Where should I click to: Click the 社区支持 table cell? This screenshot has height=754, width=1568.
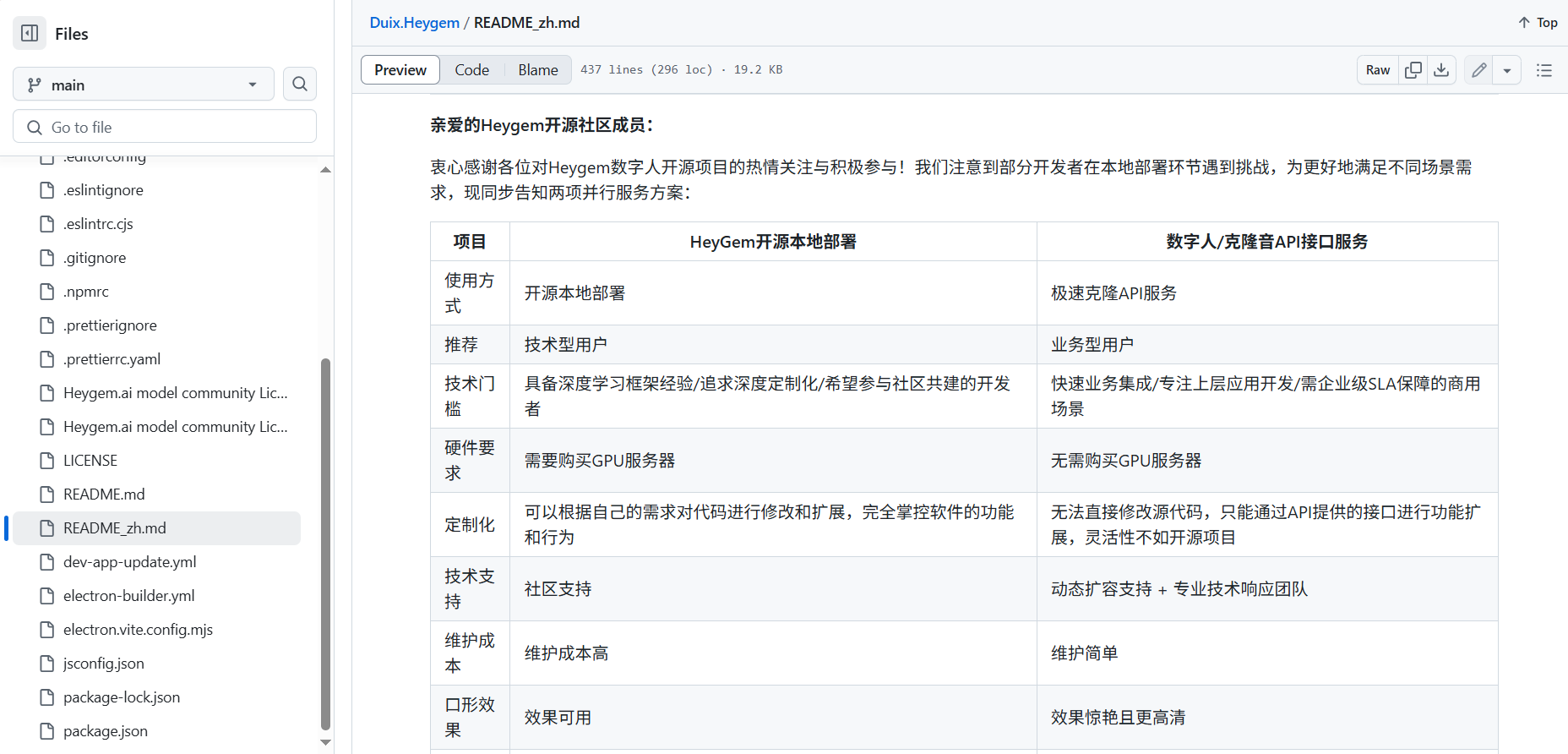[x=773, y=589]
